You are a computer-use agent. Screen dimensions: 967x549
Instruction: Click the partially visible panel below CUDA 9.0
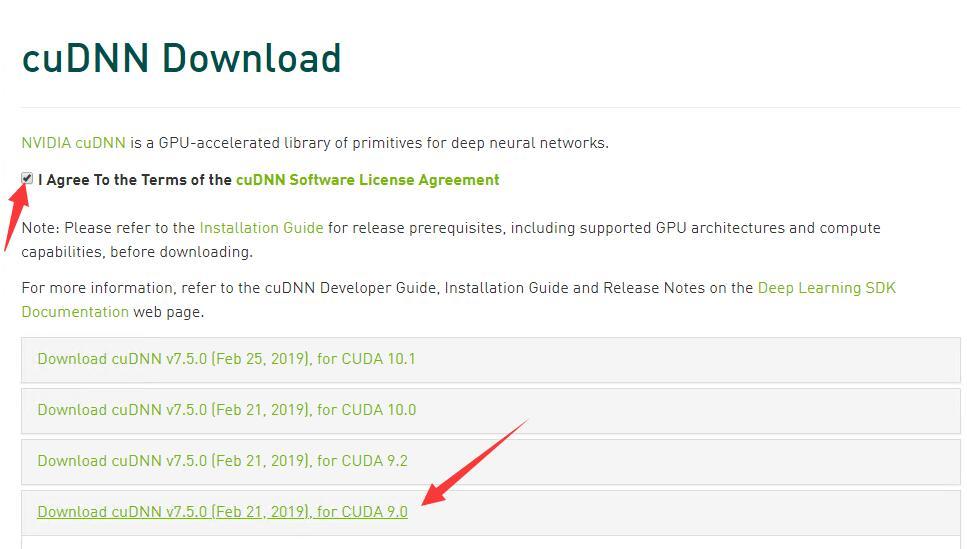[490, 543]
